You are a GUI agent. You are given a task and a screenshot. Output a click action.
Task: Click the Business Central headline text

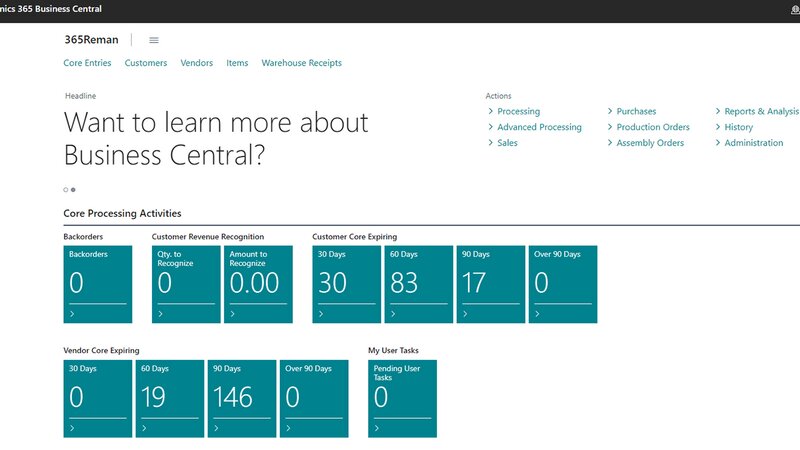coord(216,138)
